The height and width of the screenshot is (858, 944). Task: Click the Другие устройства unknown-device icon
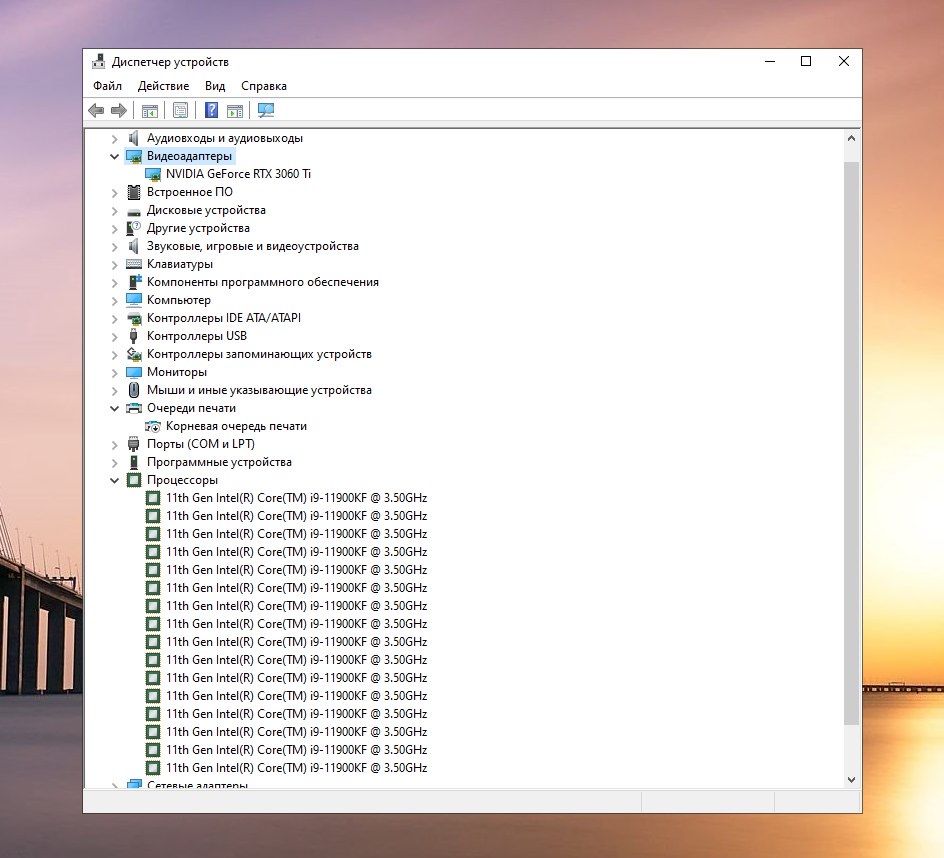[x=134, y=228]
